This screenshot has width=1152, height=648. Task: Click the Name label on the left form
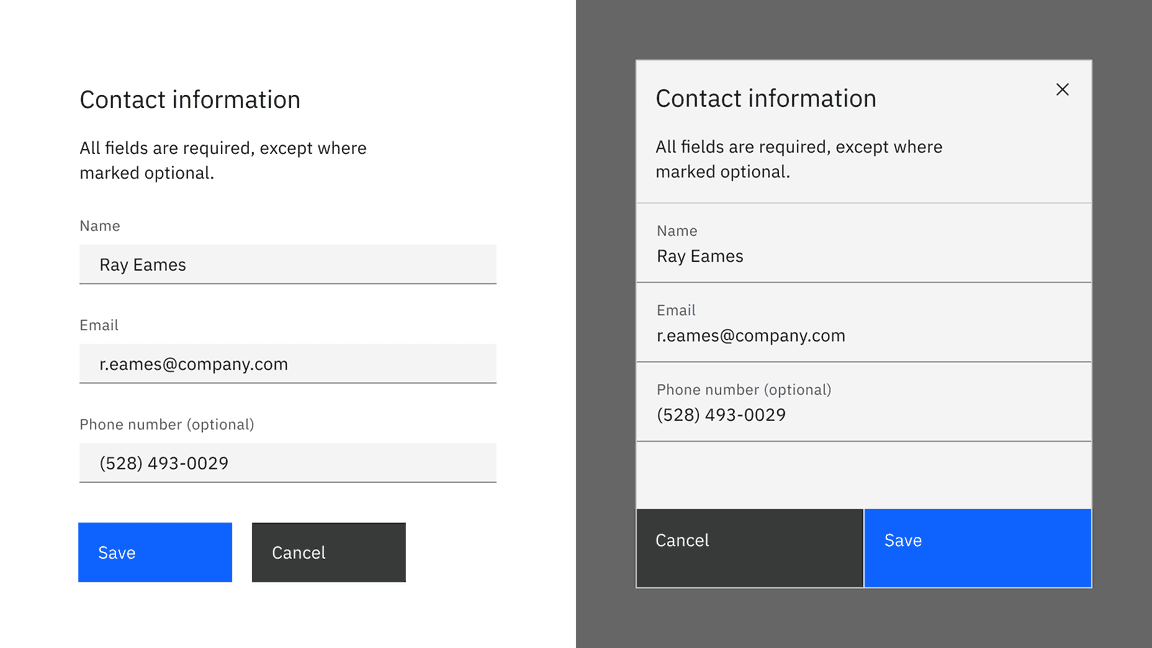pos(100,226)
